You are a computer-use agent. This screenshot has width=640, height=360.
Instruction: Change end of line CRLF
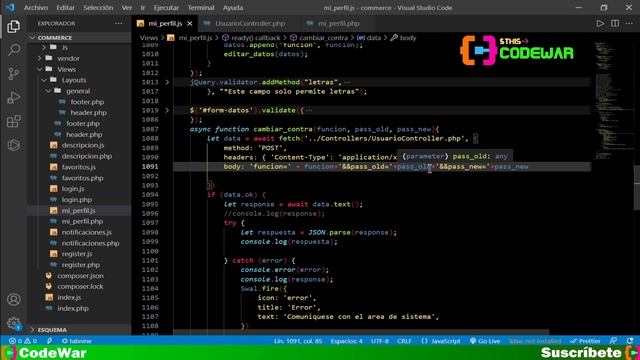404,341
